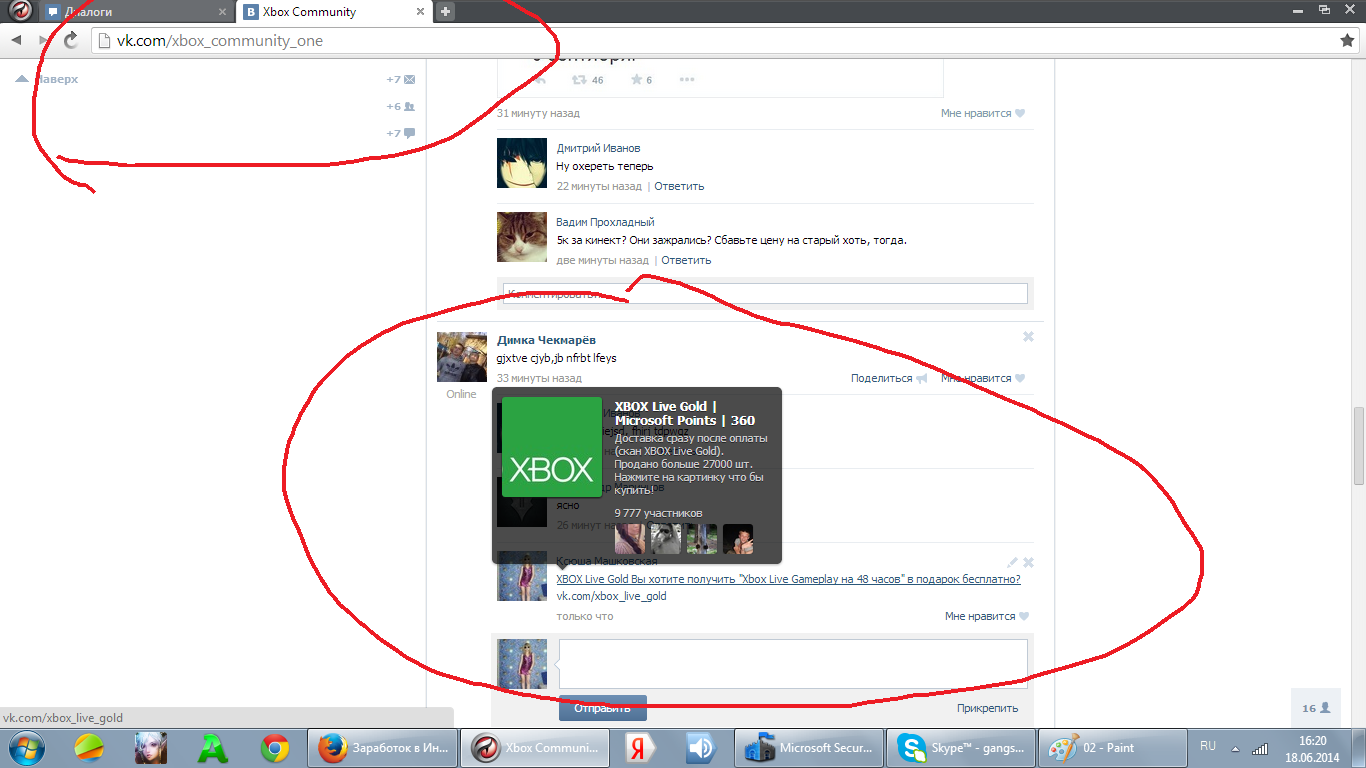Switch to Microsoft Security Essentials window
The height and width of the screenshot is (768, 1366).
(809, 747)
